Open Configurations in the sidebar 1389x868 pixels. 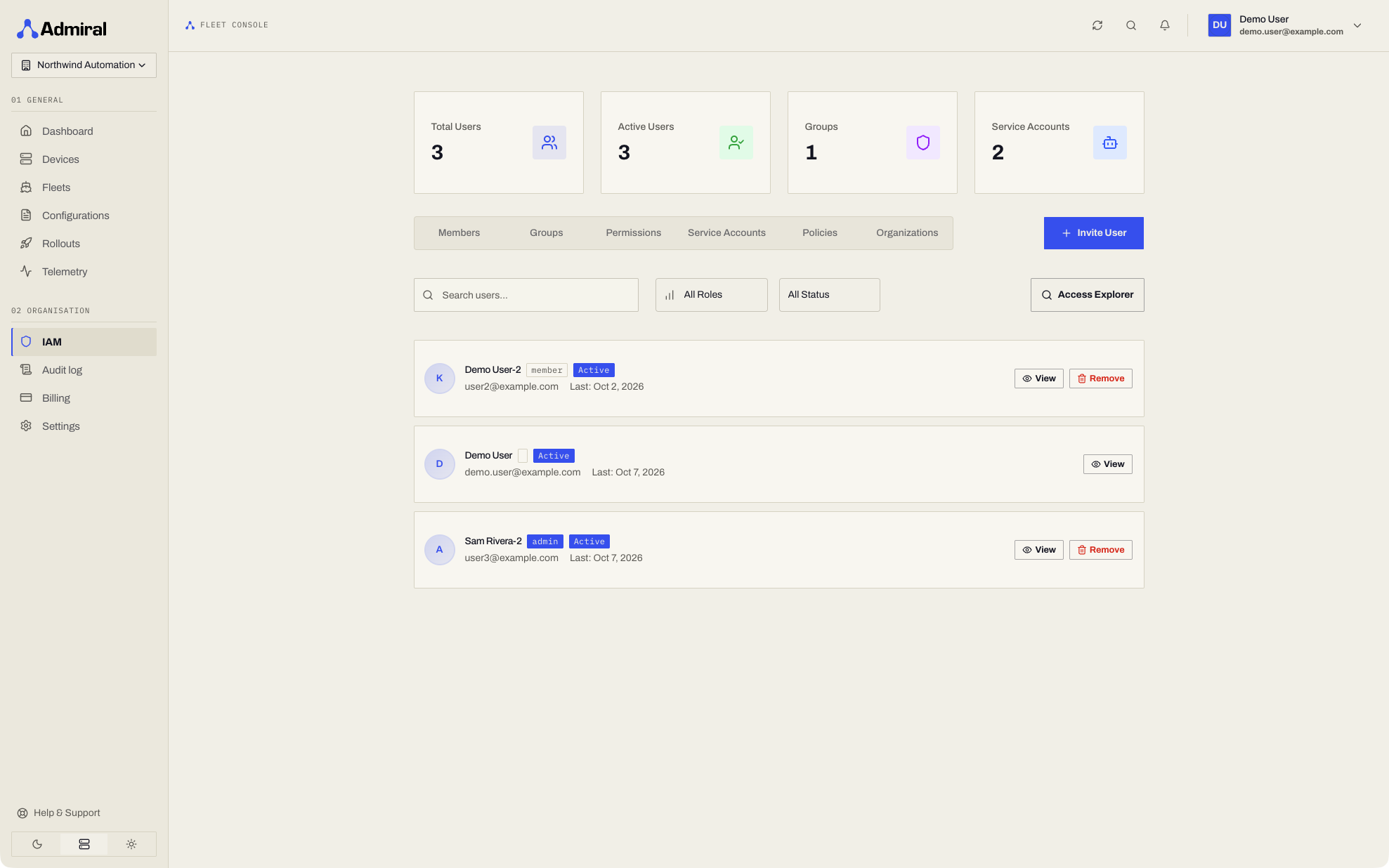[84, 216]
